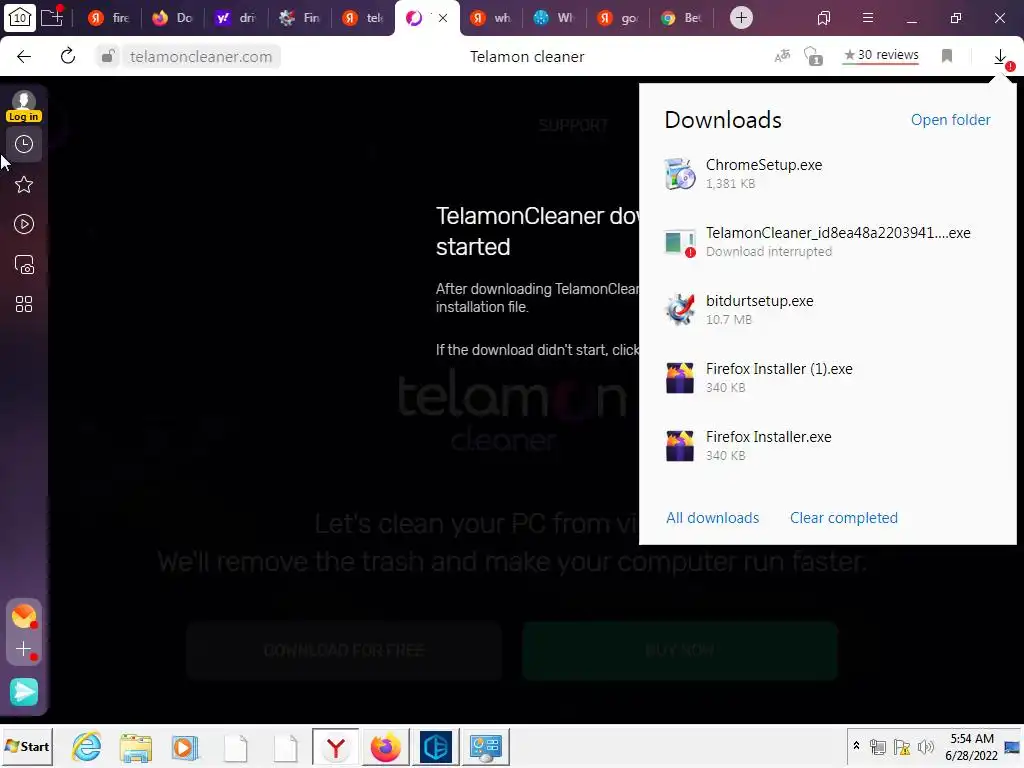This screenshot has width=1024, height=768.
Task: Launch Internet Explorer from taskbar
Action: click(x=87, y=747)
